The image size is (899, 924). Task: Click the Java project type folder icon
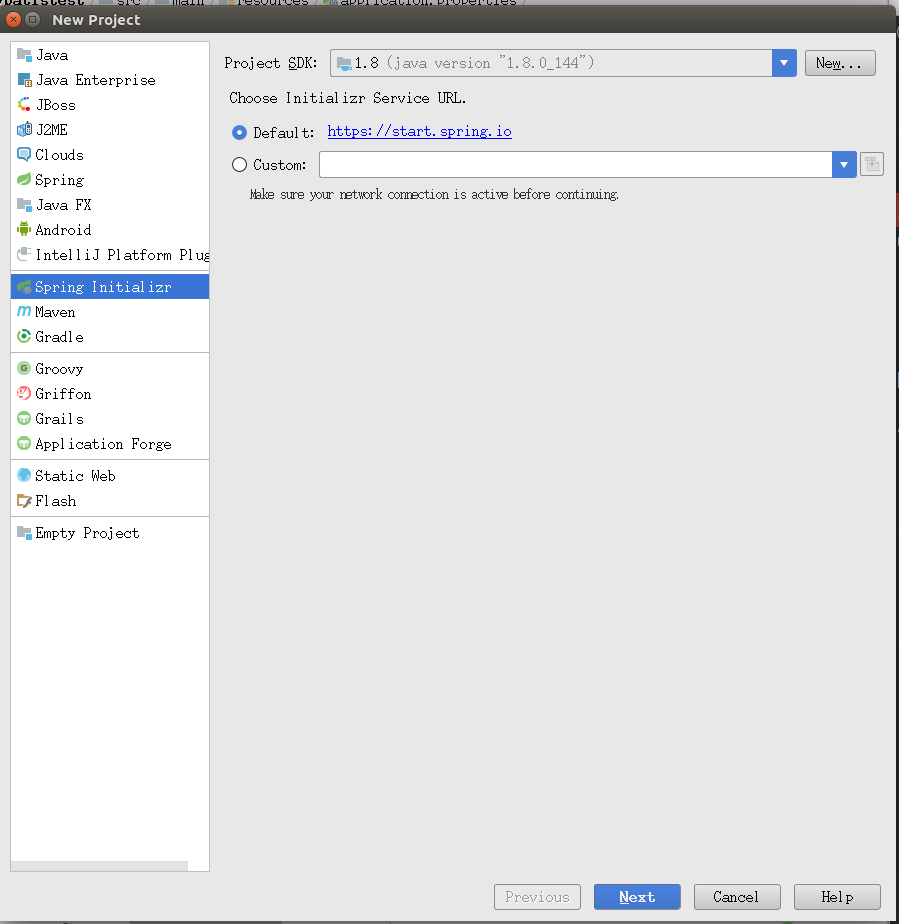(x=24, y=55)
